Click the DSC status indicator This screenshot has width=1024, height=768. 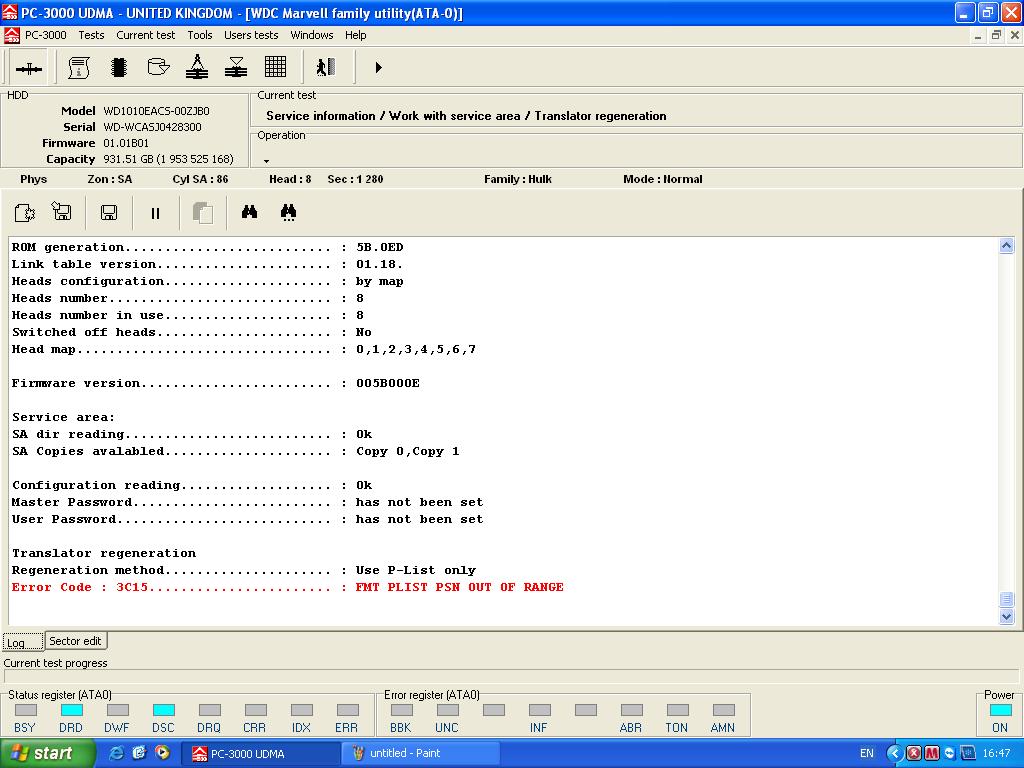(x=163, y=710)
